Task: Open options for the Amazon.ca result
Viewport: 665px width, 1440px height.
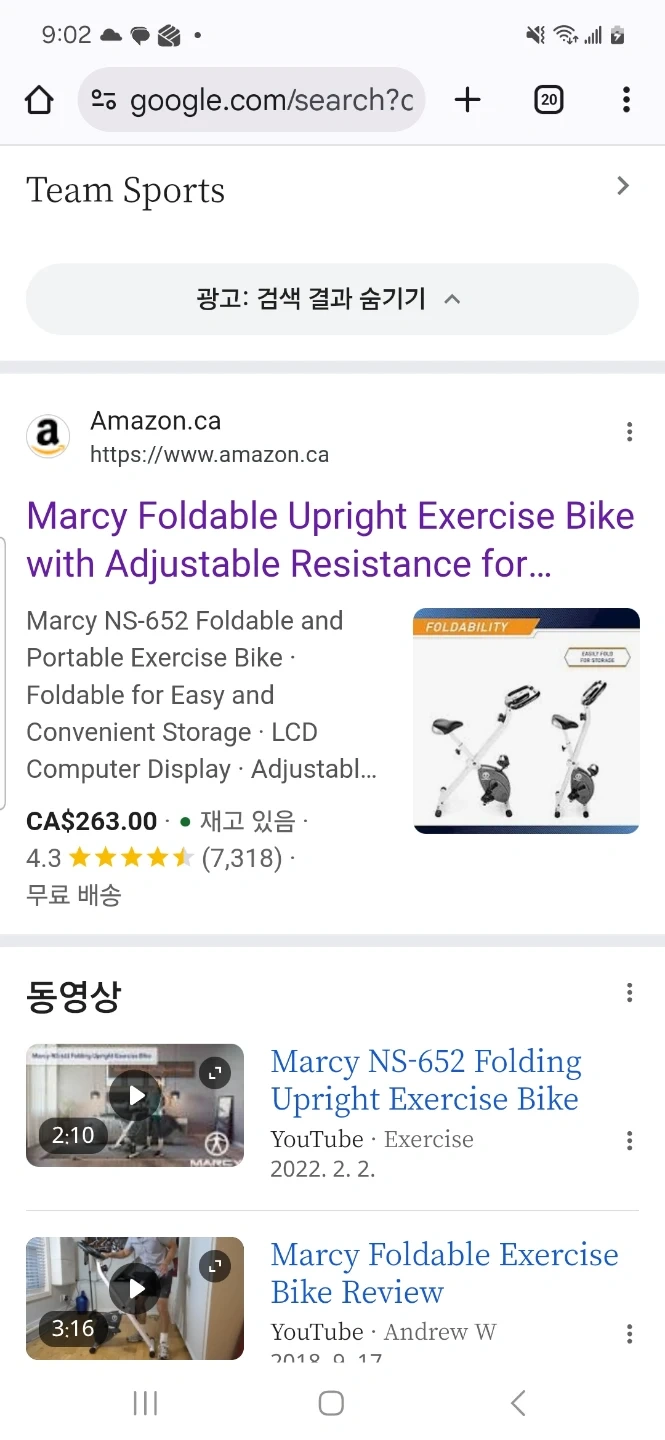Action: (629, 432)
